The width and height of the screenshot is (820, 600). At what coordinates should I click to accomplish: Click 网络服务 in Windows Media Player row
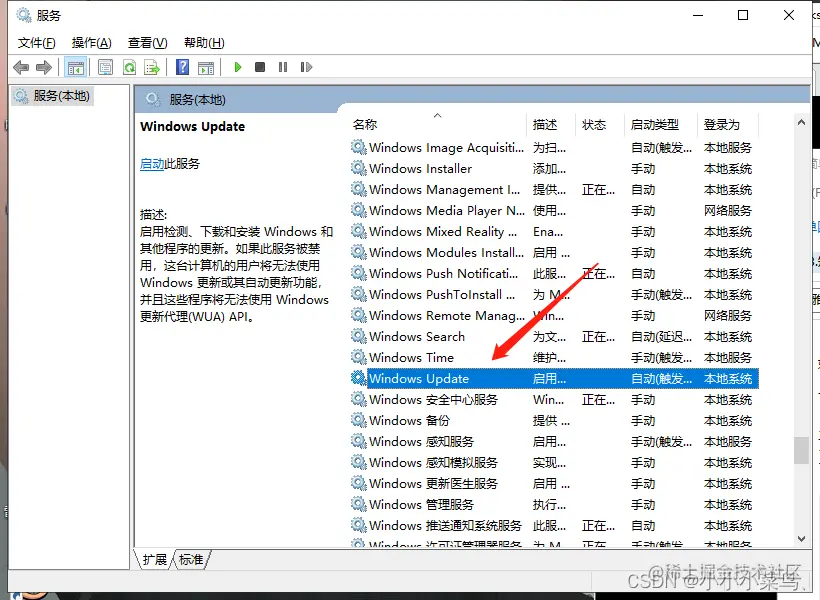tap(727, 210)
